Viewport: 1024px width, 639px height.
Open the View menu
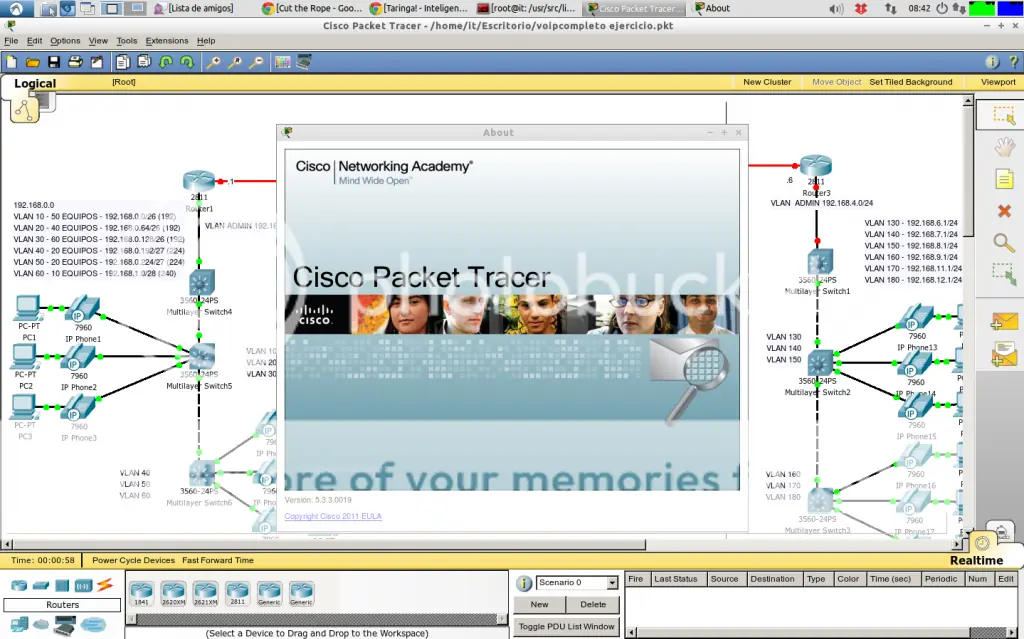point(98,41)
